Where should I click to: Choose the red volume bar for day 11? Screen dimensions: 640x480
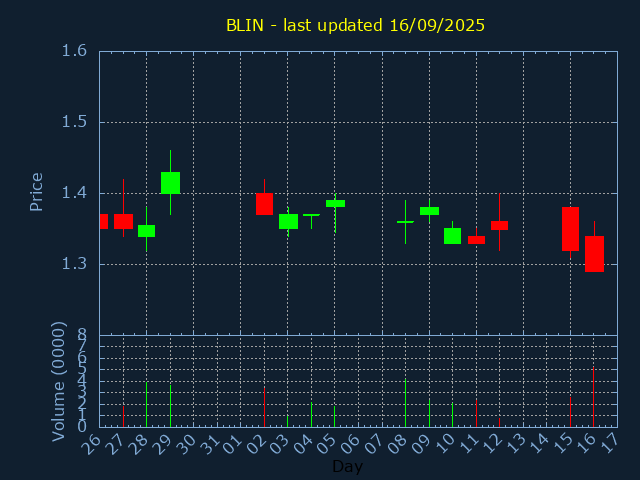(476, 413)
